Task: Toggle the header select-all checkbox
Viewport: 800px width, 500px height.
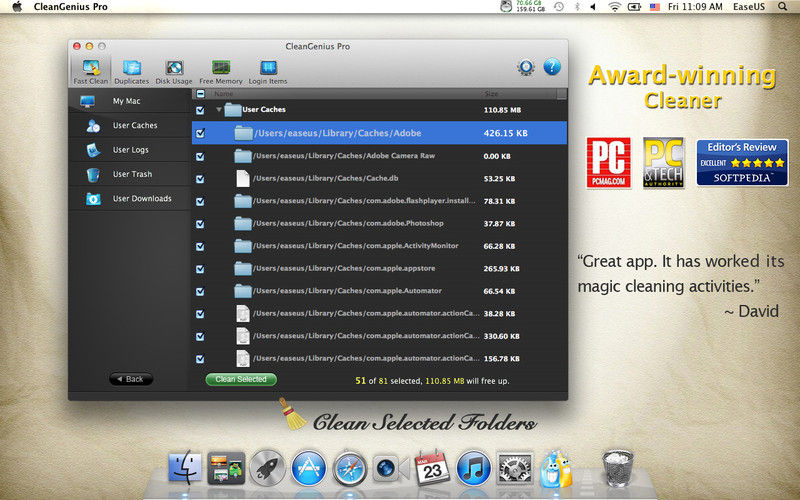Action: tap(201, 94)
